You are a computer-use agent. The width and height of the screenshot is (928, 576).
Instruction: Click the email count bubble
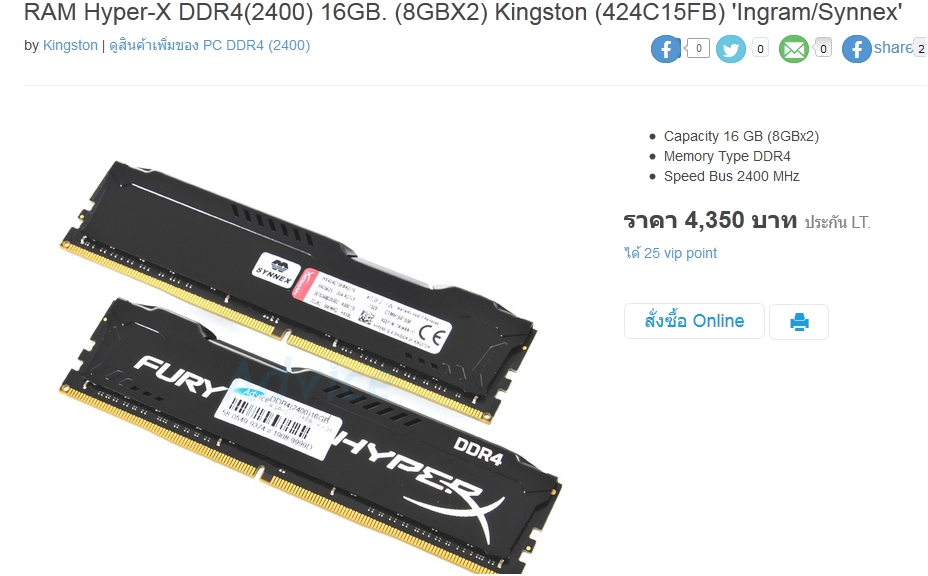[x=822, y=48]
